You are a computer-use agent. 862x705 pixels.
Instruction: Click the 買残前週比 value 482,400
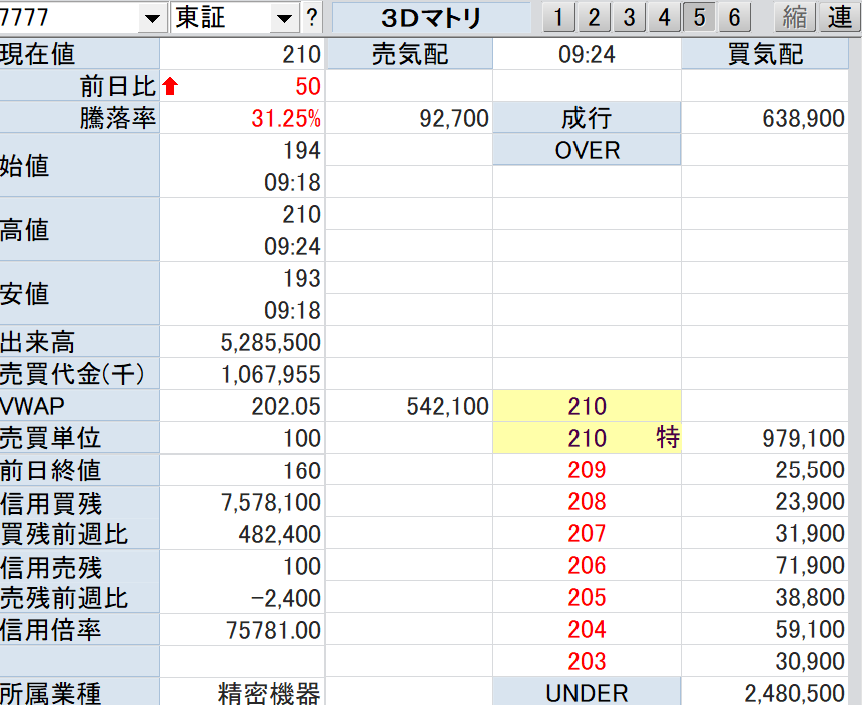coord(279,534)
